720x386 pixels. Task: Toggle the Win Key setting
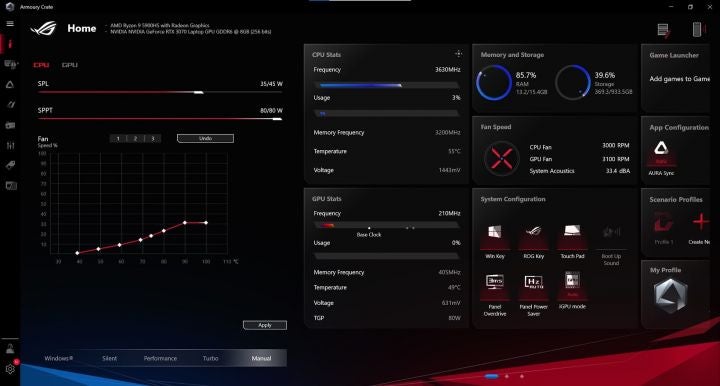(x=495, y=241)
